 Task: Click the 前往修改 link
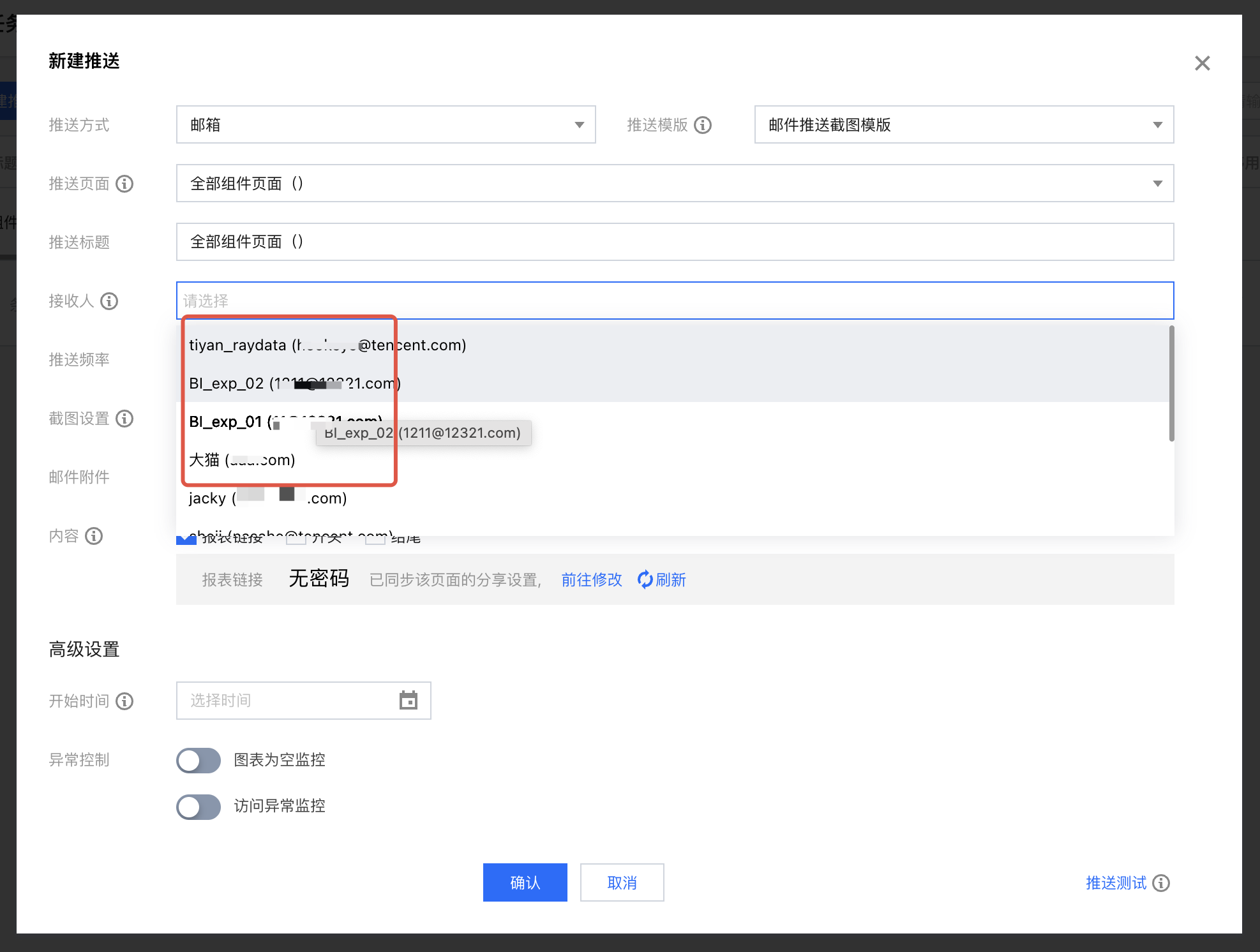591,579
